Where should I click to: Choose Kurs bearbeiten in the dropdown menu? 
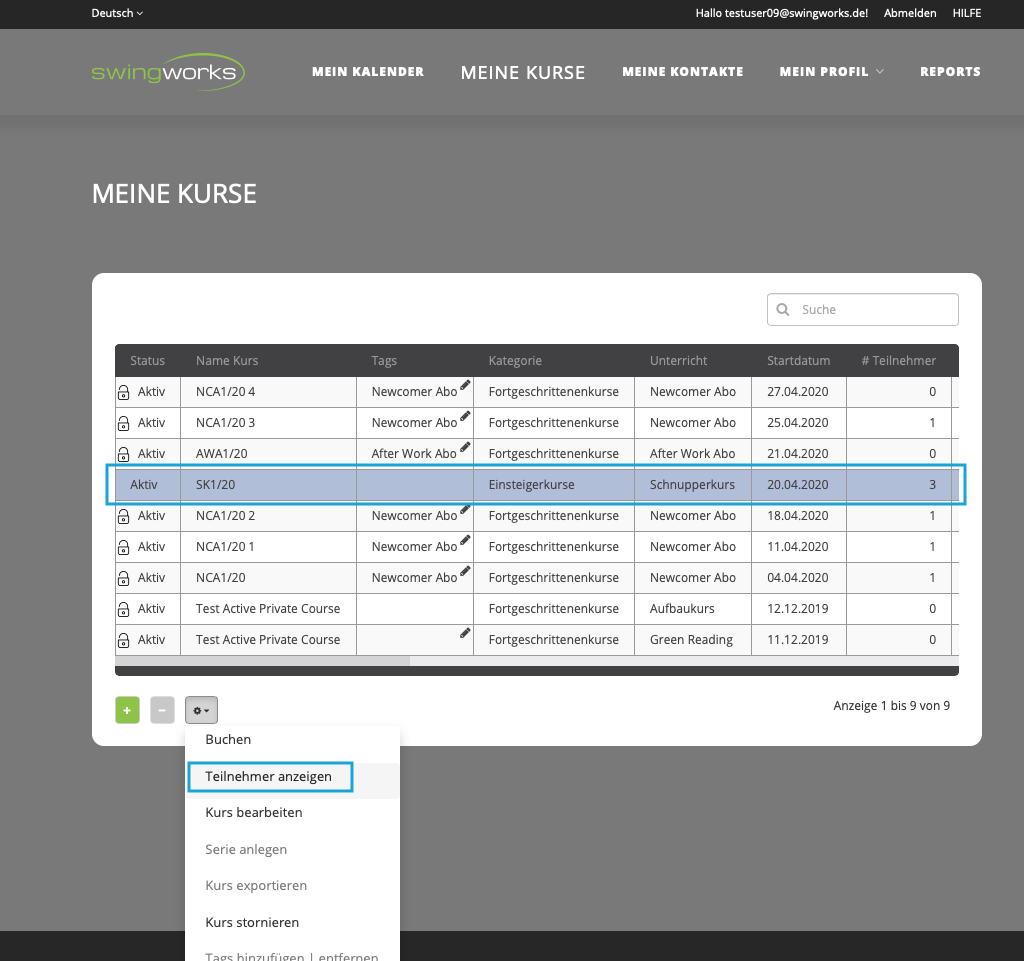254,813
